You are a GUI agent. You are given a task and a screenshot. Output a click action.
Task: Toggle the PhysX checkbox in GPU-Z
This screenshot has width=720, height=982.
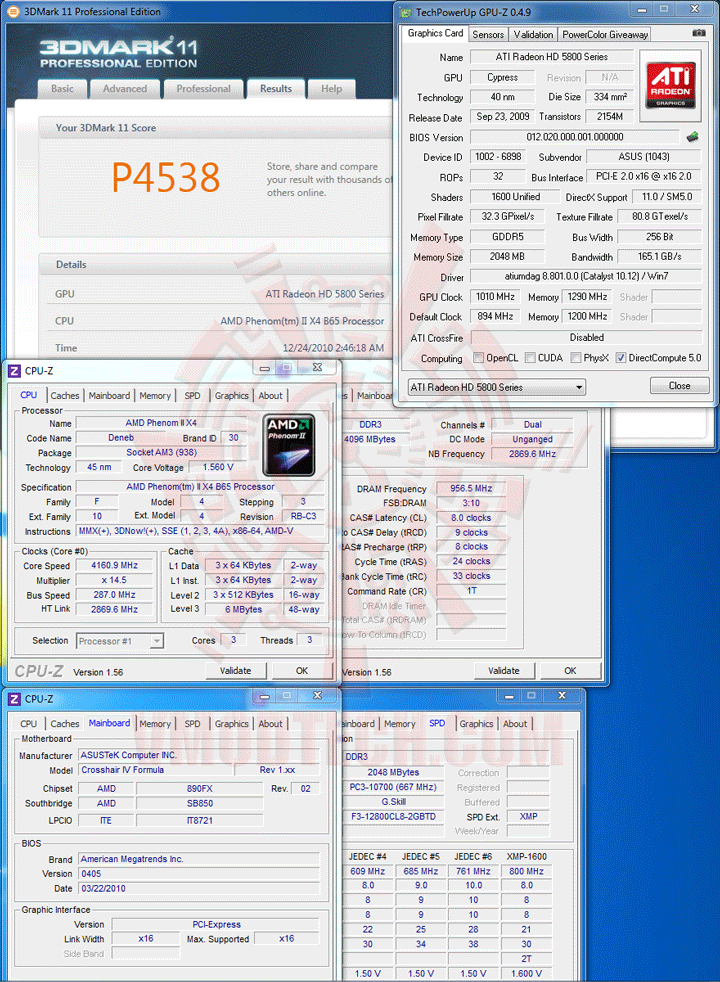[576, 358]
